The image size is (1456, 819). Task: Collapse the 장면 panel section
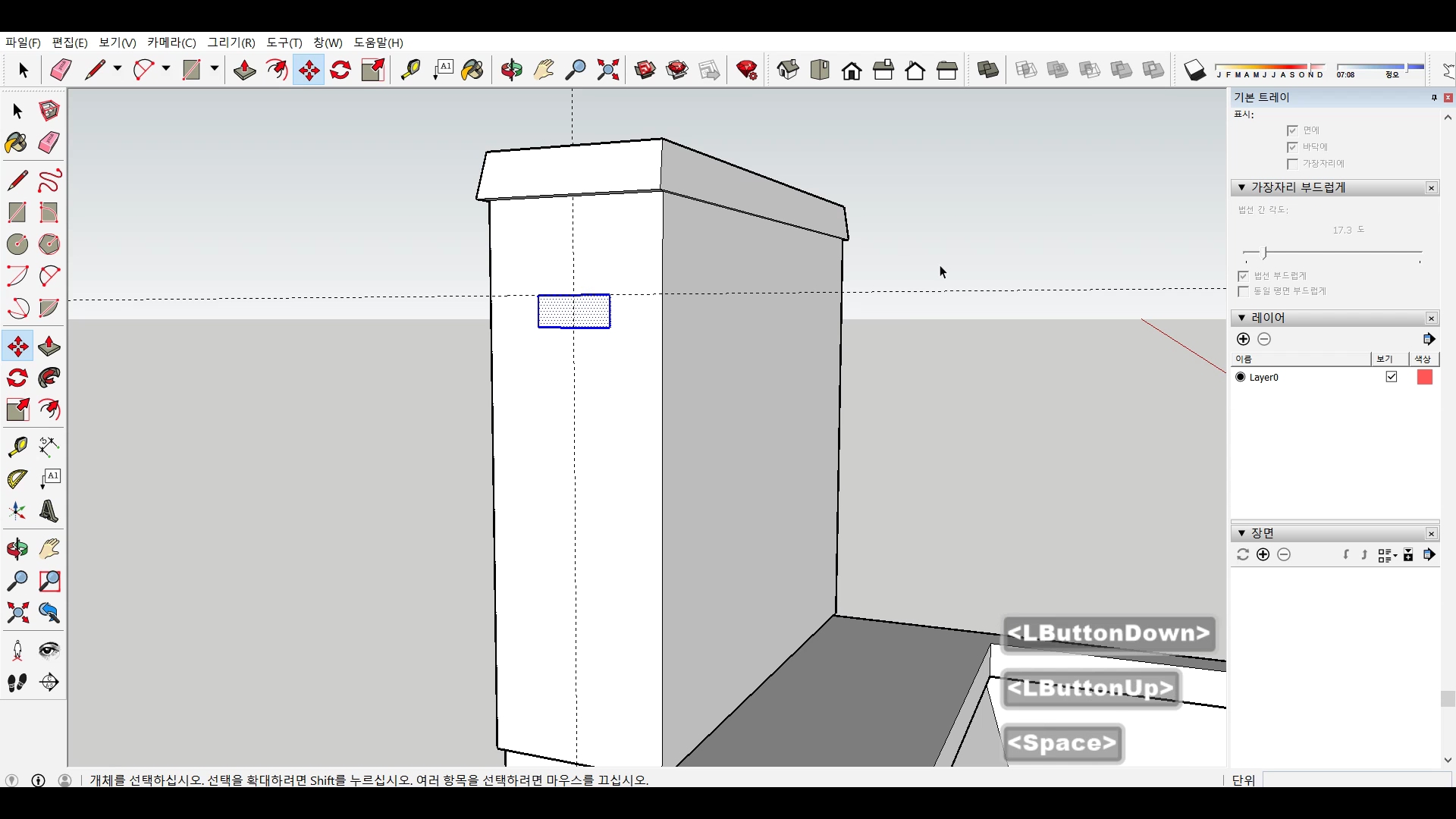1241,533
